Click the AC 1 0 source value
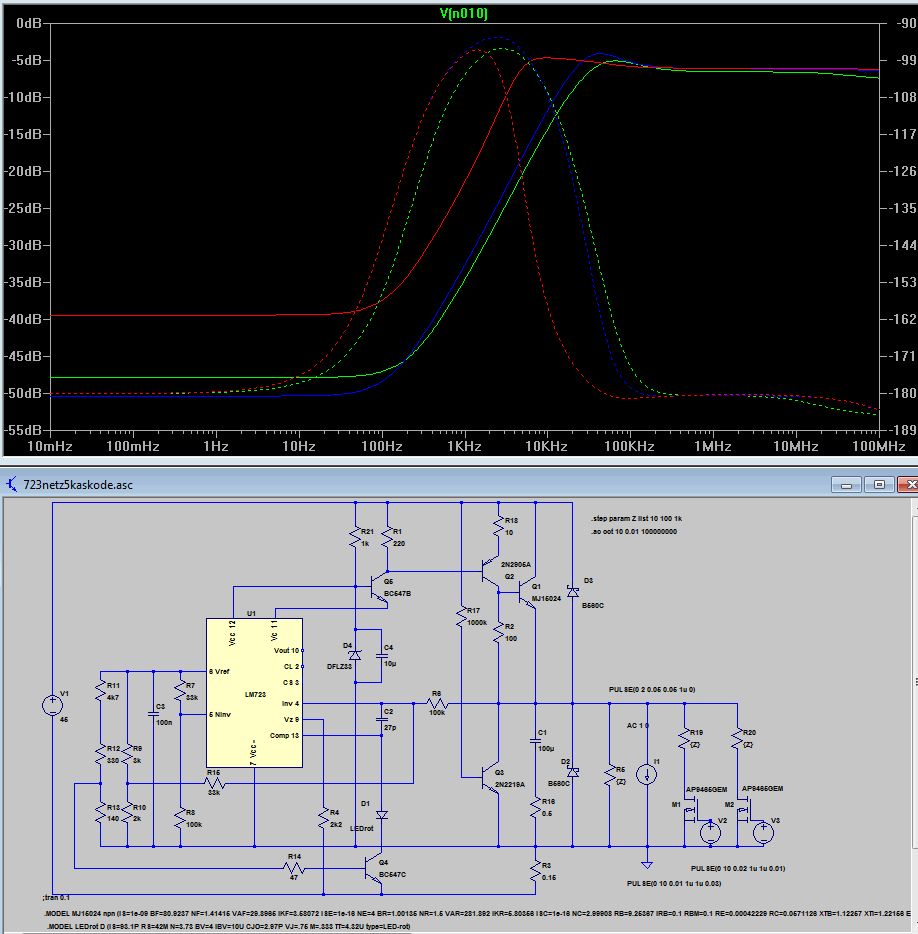 pyautogui.click(x=637, y=726)
